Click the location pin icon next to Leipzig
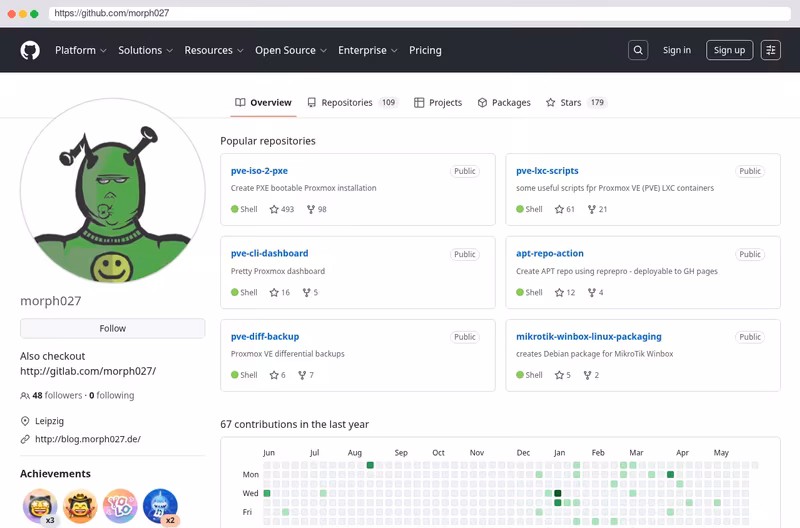 pos(25,421)
